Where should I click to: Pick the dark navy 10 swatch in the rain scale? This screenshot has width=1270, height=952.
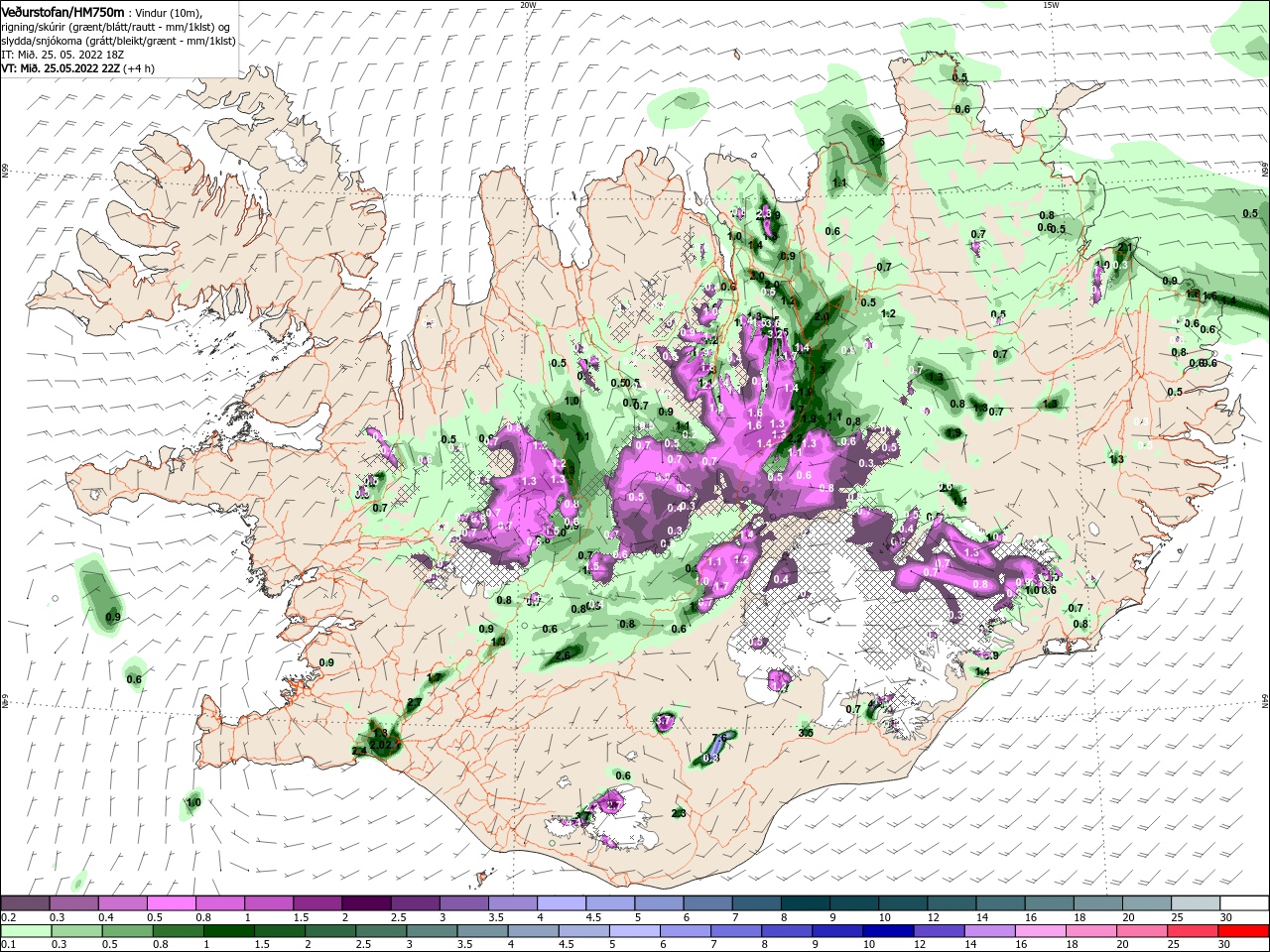coord(890,931)
